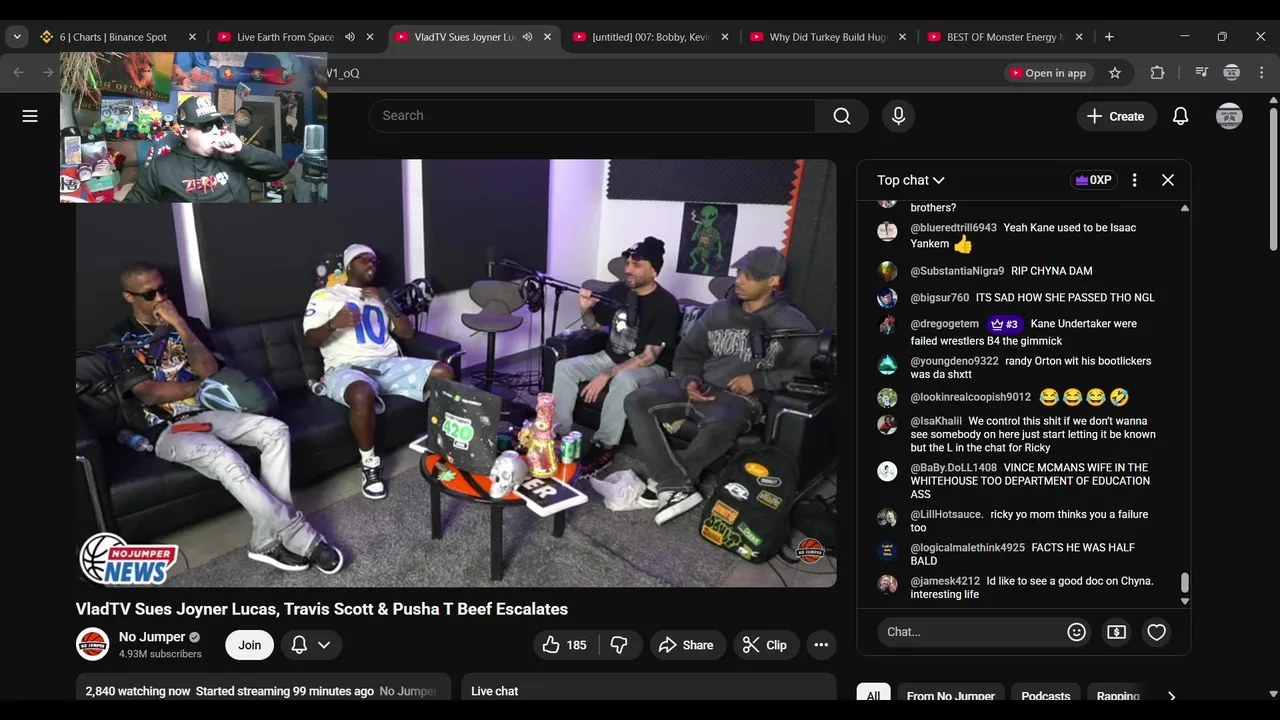This screenshot has width=1280, height=720.
Task: Switch to untitled 007 Bobby Kevin tab
Action: click(650, 37)
